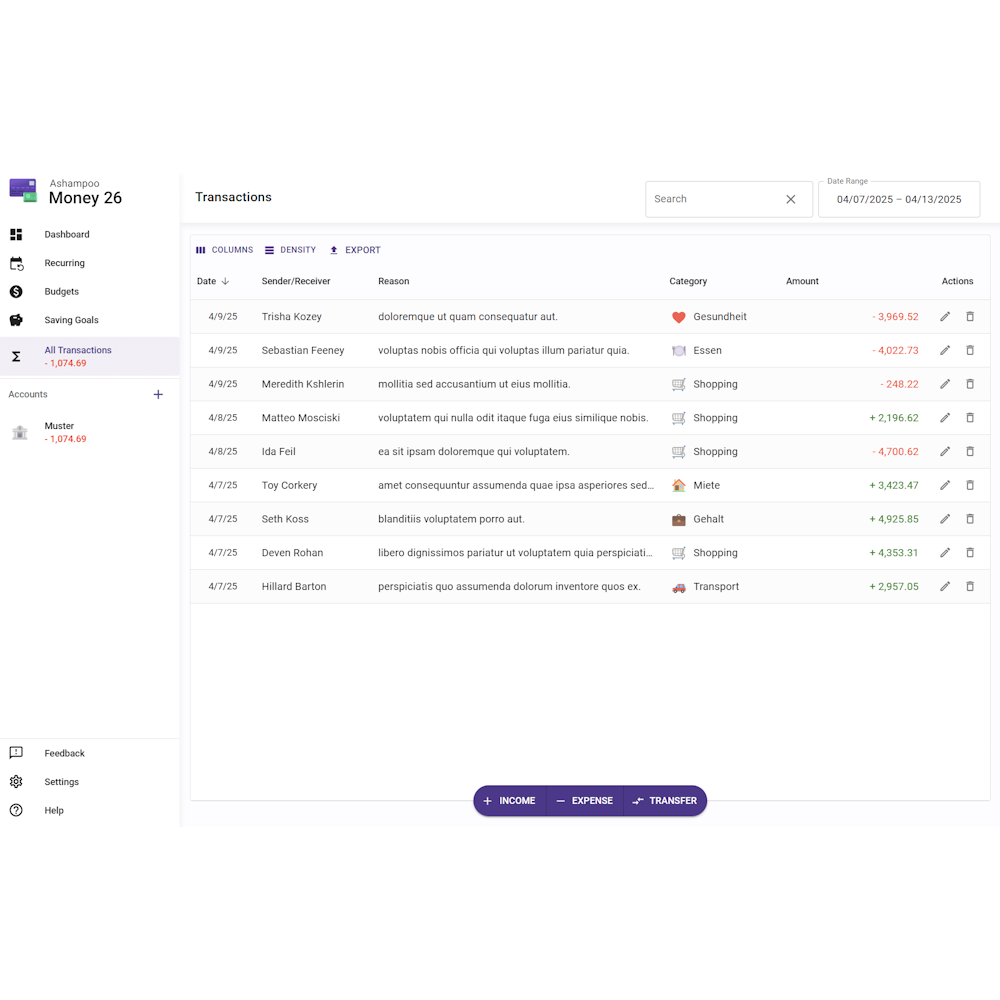Open the Saving Goals page
This screenshot has width=1000, height=1000.
[71, 321]
